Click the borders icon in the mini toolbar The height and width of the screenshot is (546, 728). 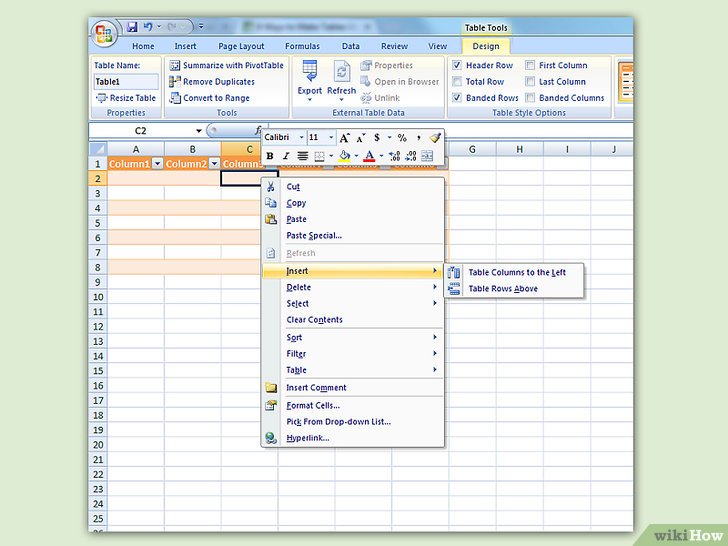pyautogui.click(x=319, y=156)
